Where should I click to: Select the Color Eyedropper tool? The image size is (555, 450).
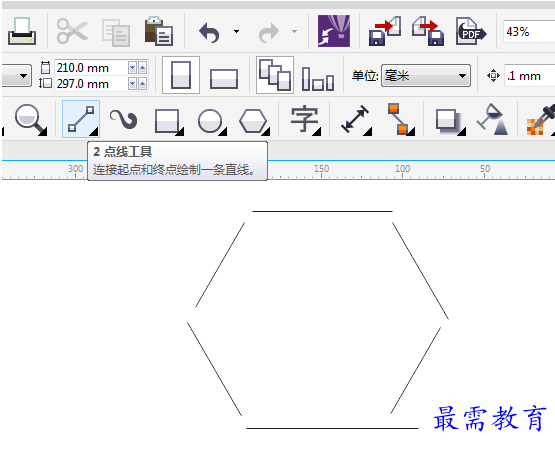[541, 120]
